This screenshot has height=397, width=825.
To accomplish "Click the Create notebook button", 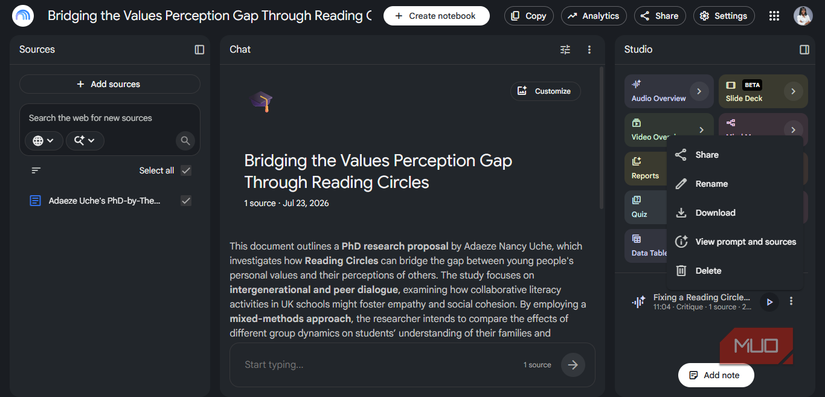I will click(436, 16).
